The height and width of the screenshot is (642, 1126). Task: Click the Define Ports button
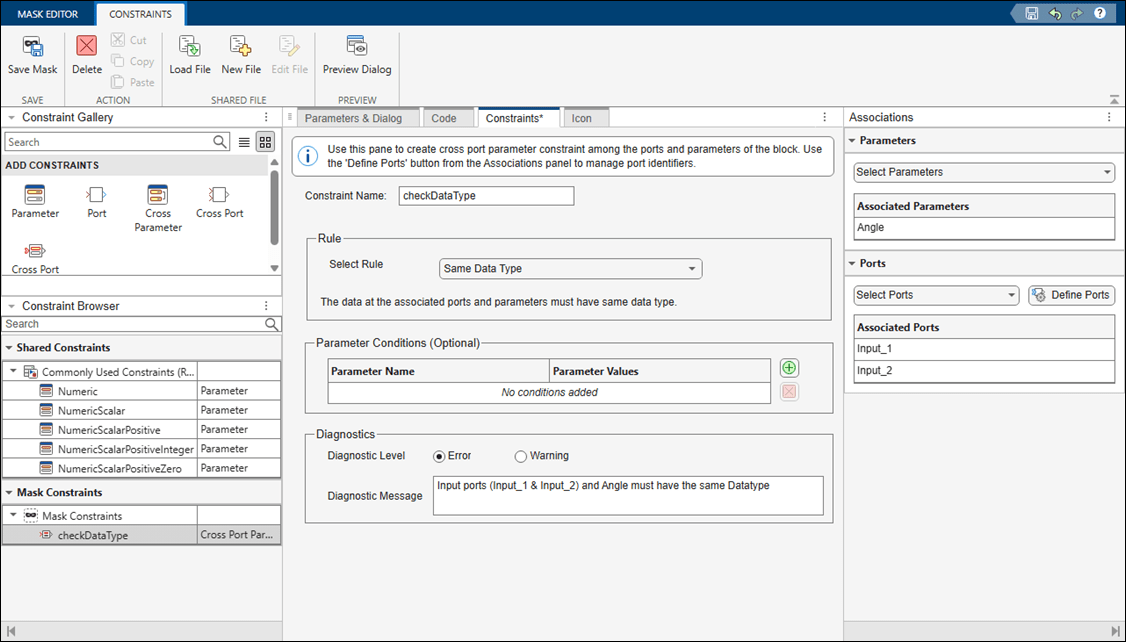[1071, 295]
